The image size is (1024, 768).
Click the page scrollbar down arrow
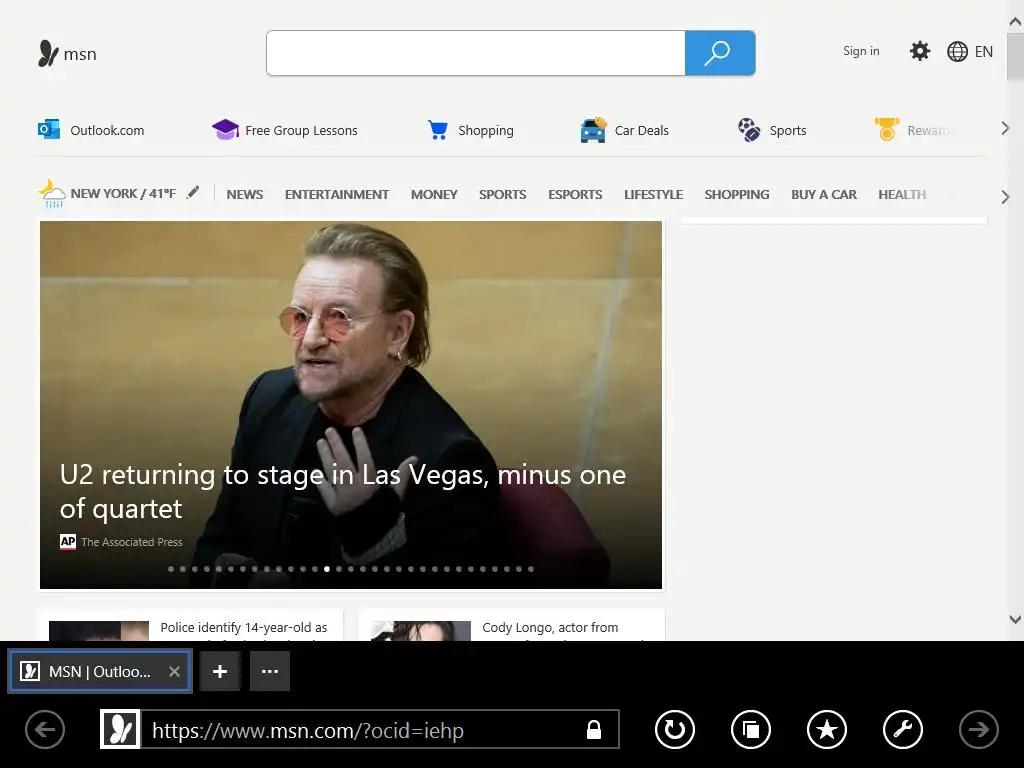click(1015, 619)
